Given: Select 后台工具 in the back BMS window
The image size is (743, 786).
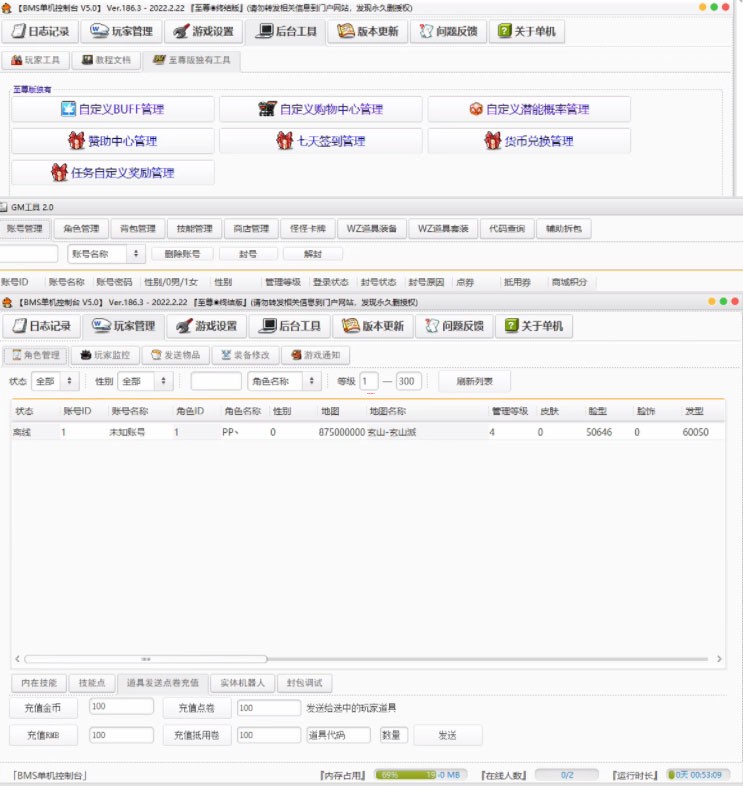Looking at the screenshot, I should 286,31.
